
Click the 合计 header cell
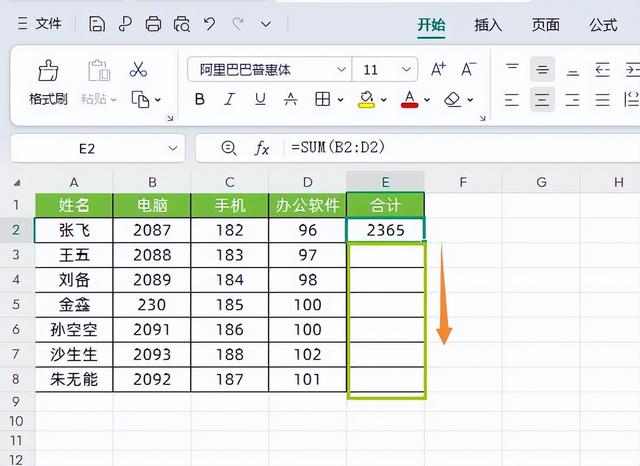[x=385, y=205]
